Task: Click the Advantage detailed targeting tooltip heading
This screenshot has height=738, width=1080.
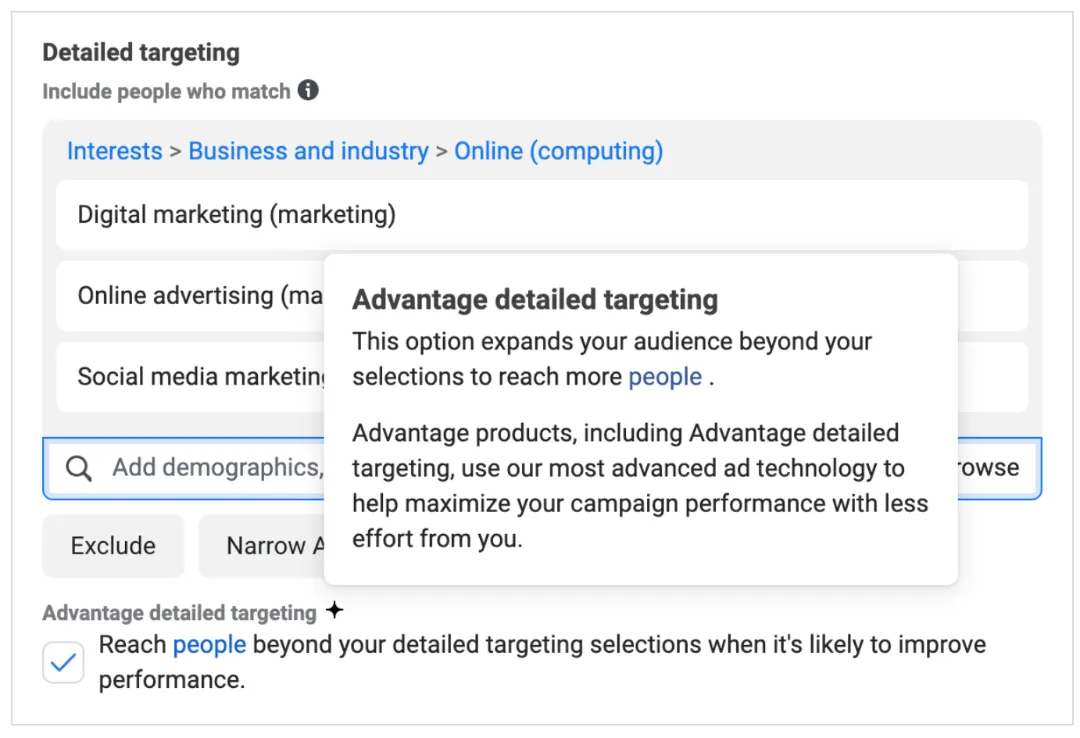Action: (535, 300)
